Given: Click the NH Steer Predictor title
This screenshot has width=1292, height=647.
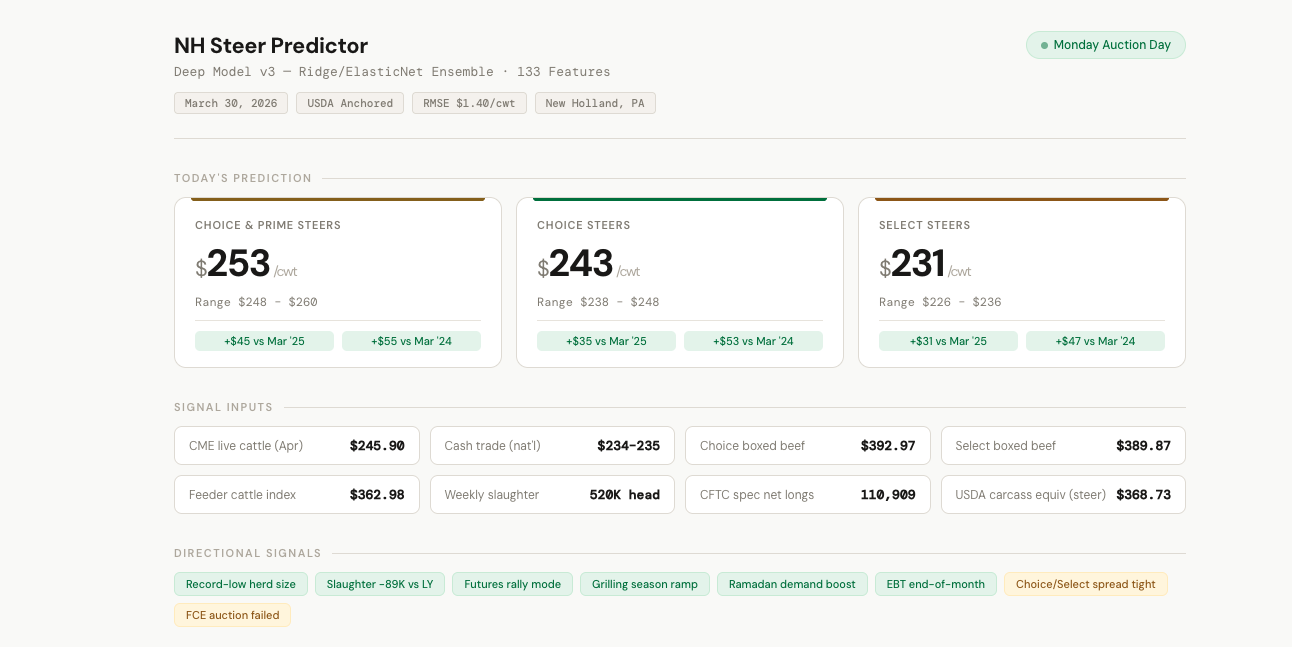Looking at the screenshot, I should 271,45.
